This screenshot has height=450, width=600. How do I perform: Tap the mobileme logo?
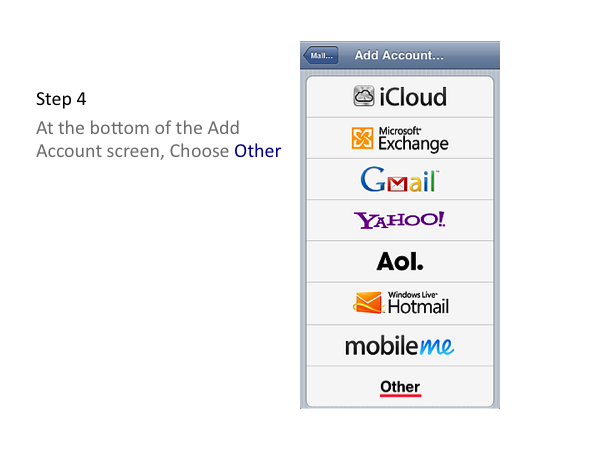(x=399, y=346)
